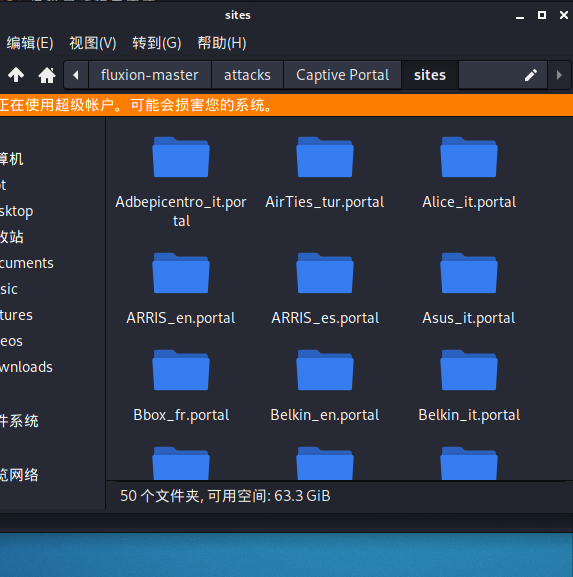Open the 帮助(H) menu
The width and height of the screenshot is (573, 577).
(222, 43)
